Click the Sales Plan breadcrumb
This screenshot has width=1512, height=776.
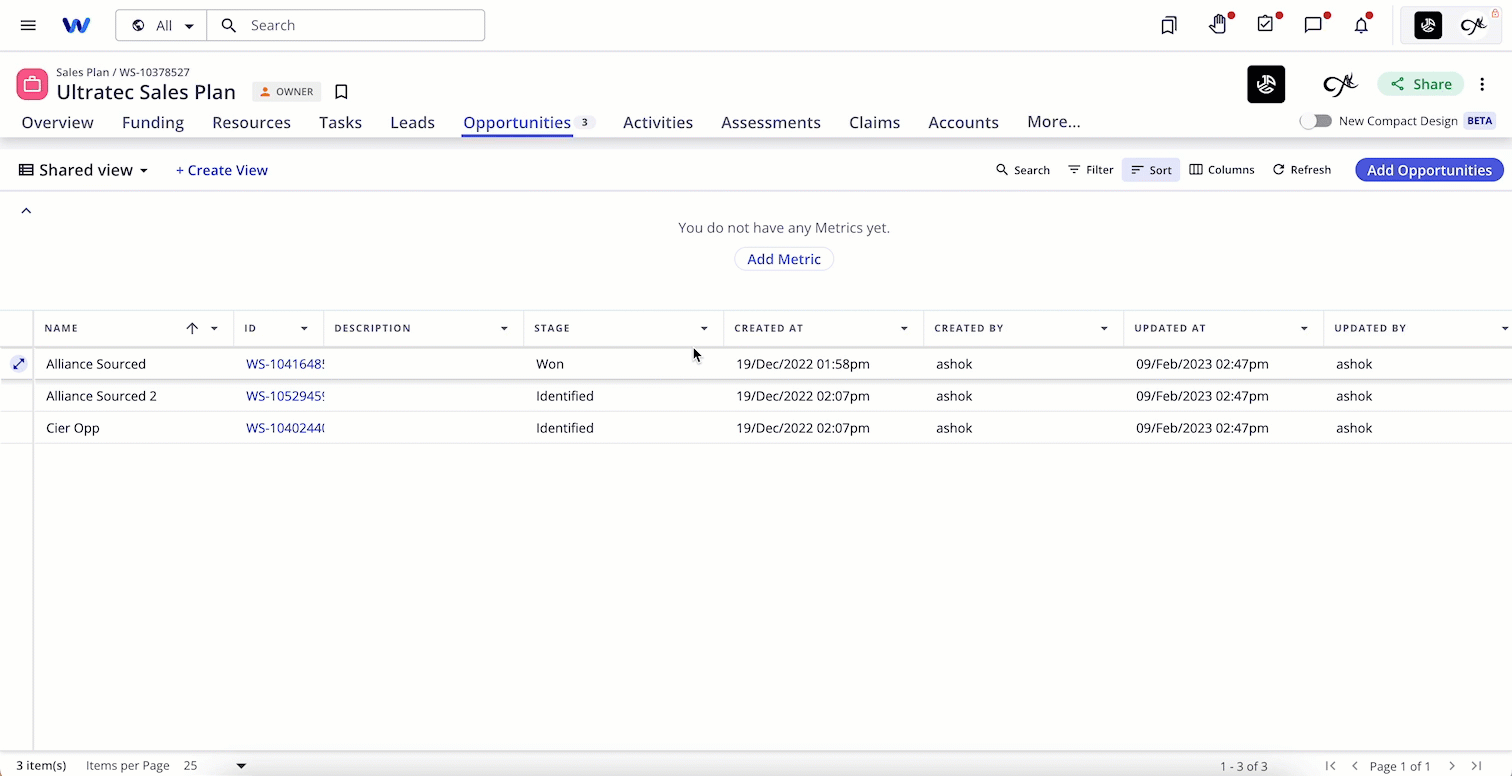point(84,72)
